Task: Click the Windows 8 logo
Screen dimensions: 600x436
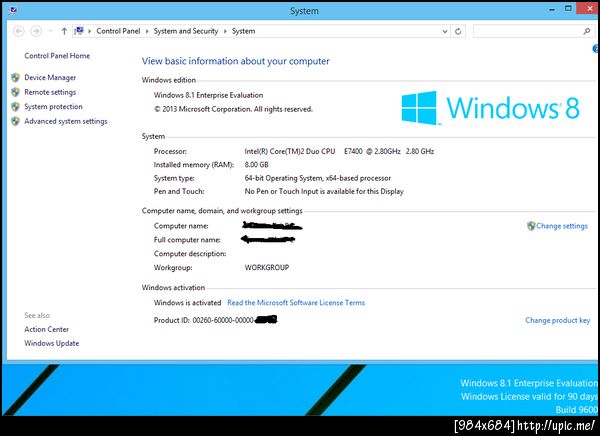Action: click(490, 108)
